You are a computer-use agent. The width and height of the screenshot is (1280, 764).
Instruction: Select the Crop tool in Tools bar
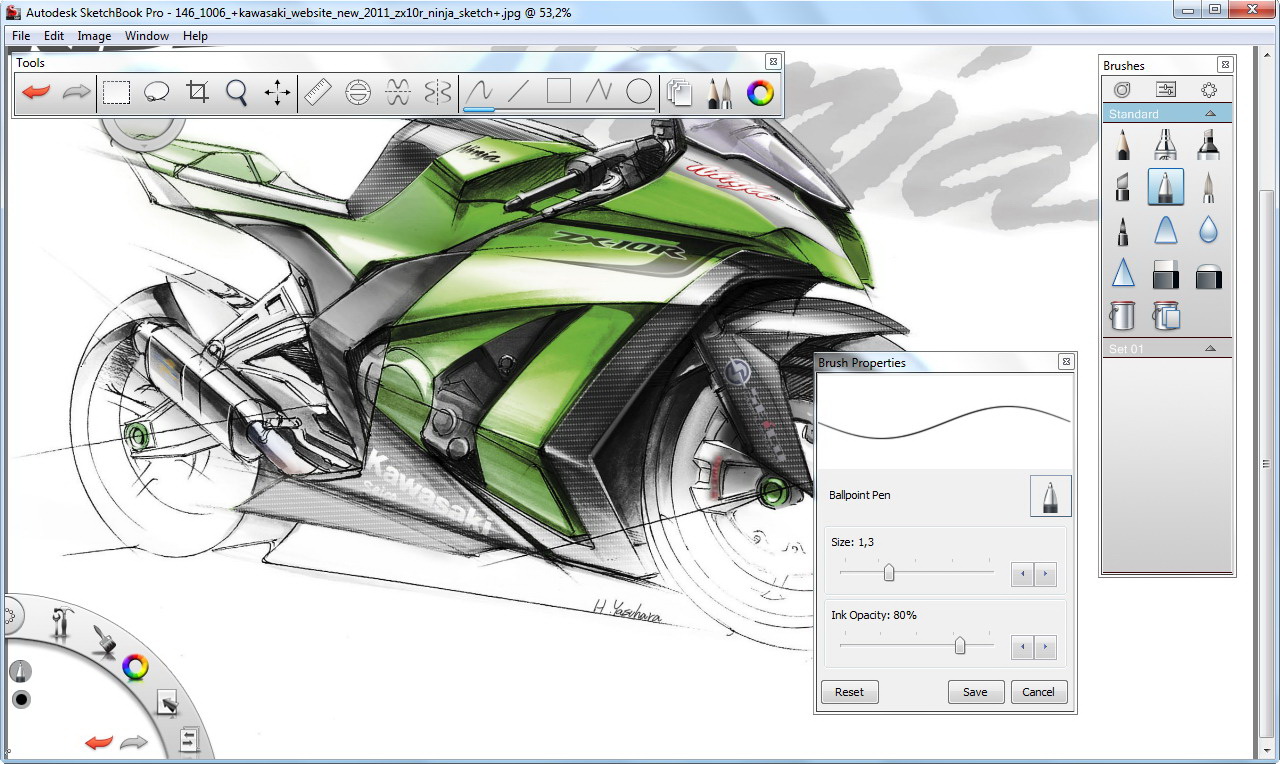point(197,93)
